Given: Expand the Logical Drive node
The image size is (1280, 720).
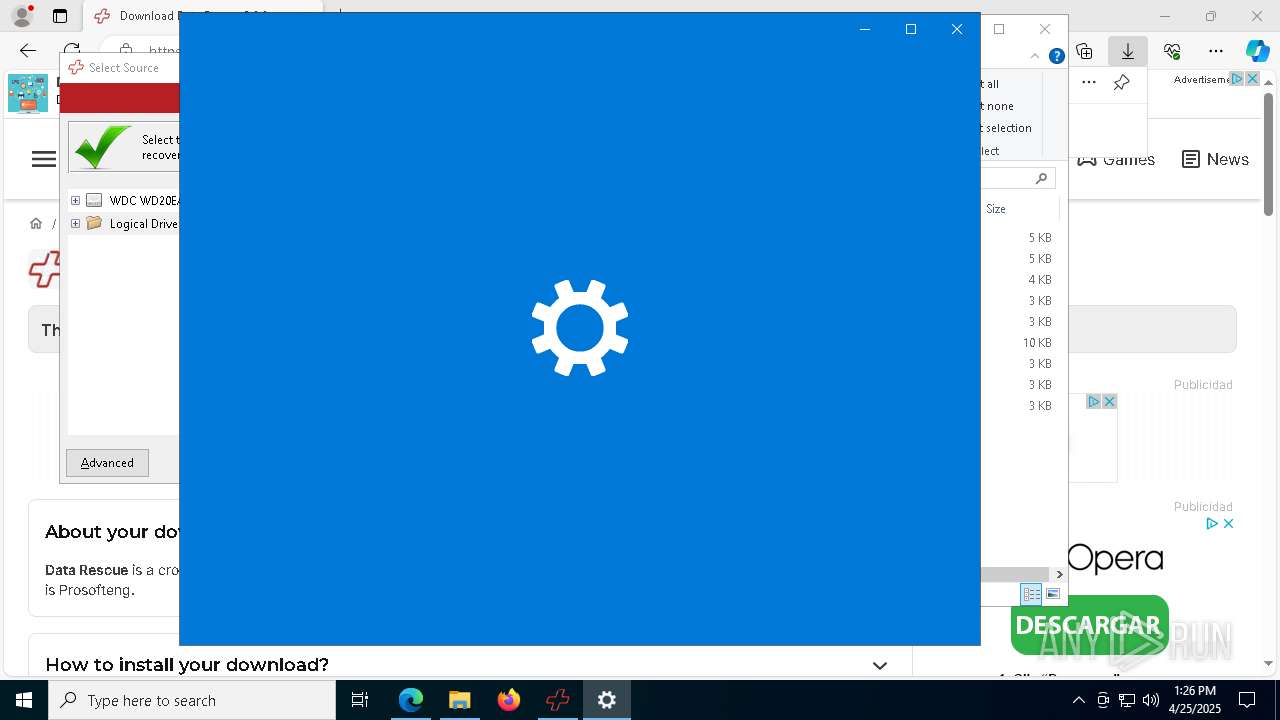Looking at the screenshot, I should point(75,224).
